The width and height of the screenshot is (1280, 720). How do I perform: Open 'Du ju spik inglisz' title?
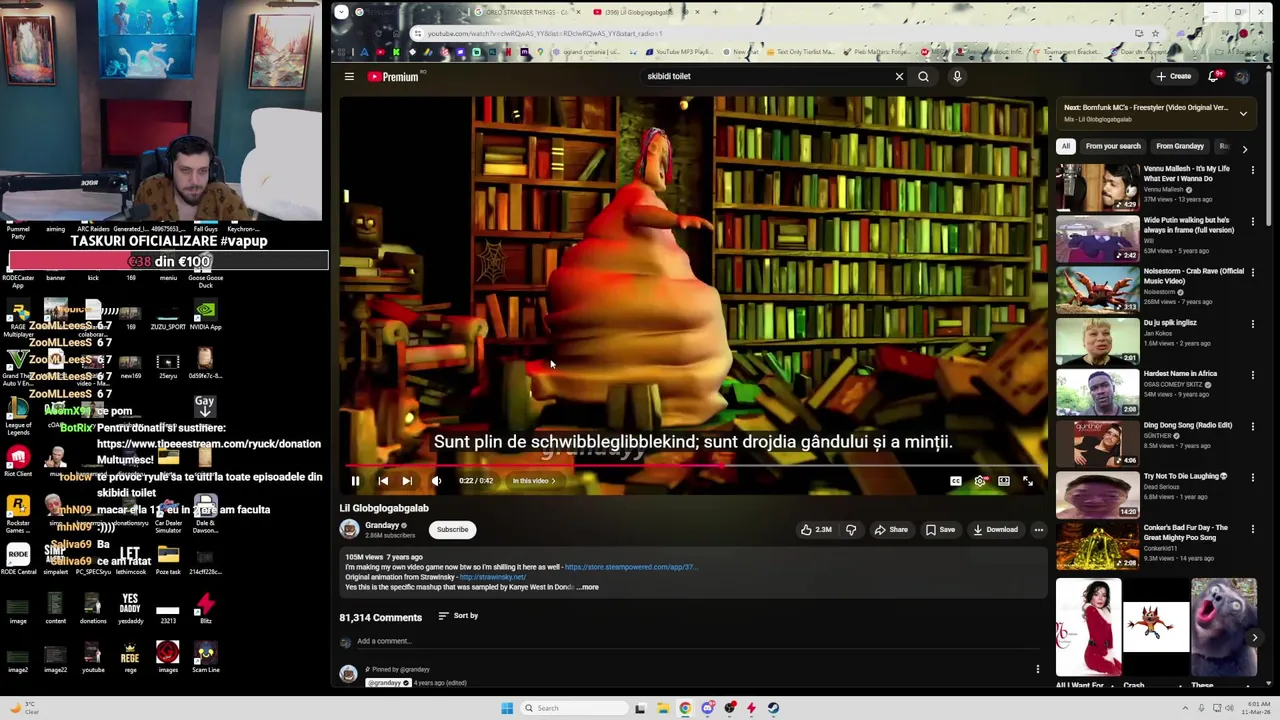(1170, 323)
